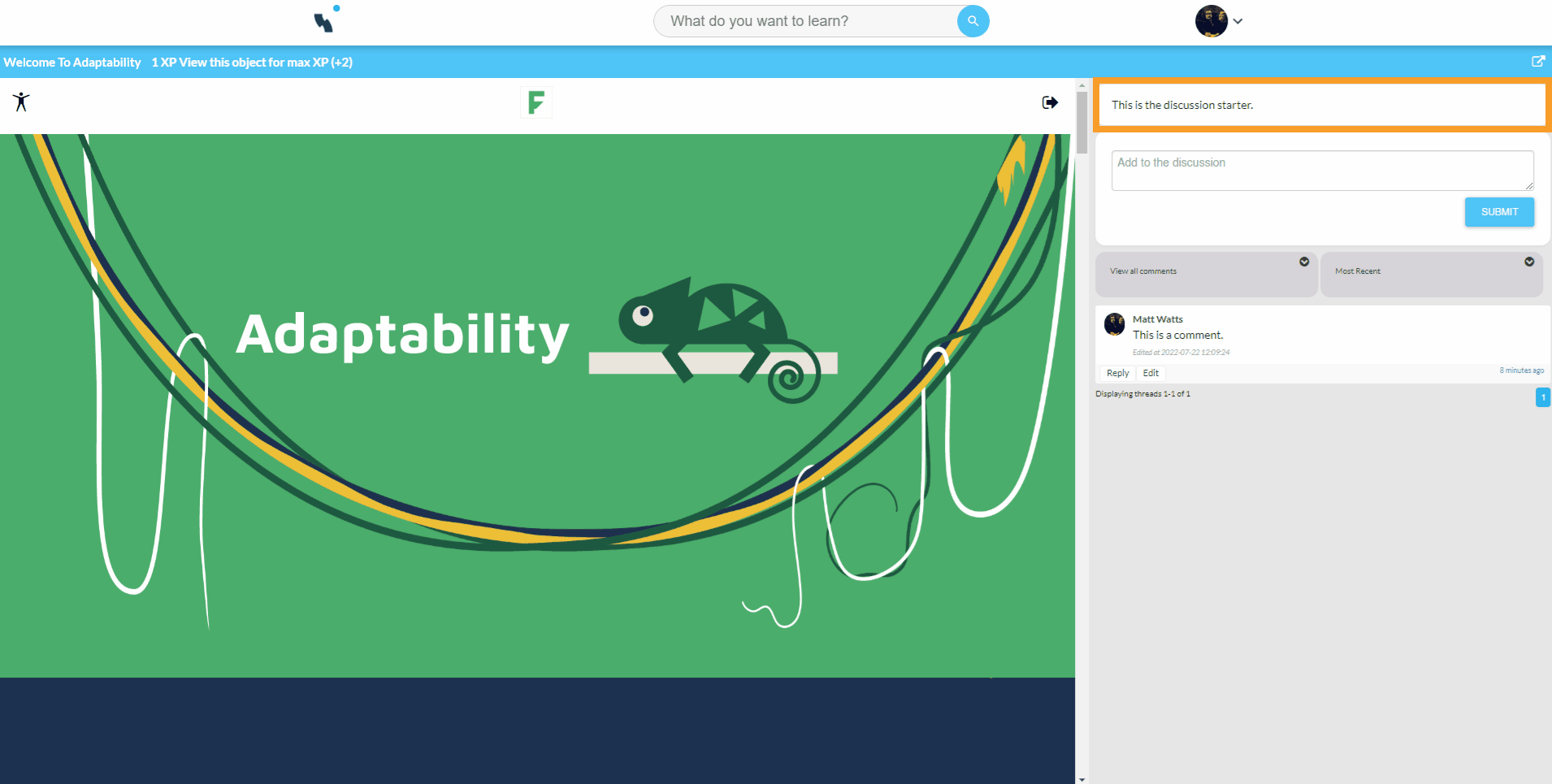
Task: Click the exit course arrow icon
Action: coord(1050,102)
